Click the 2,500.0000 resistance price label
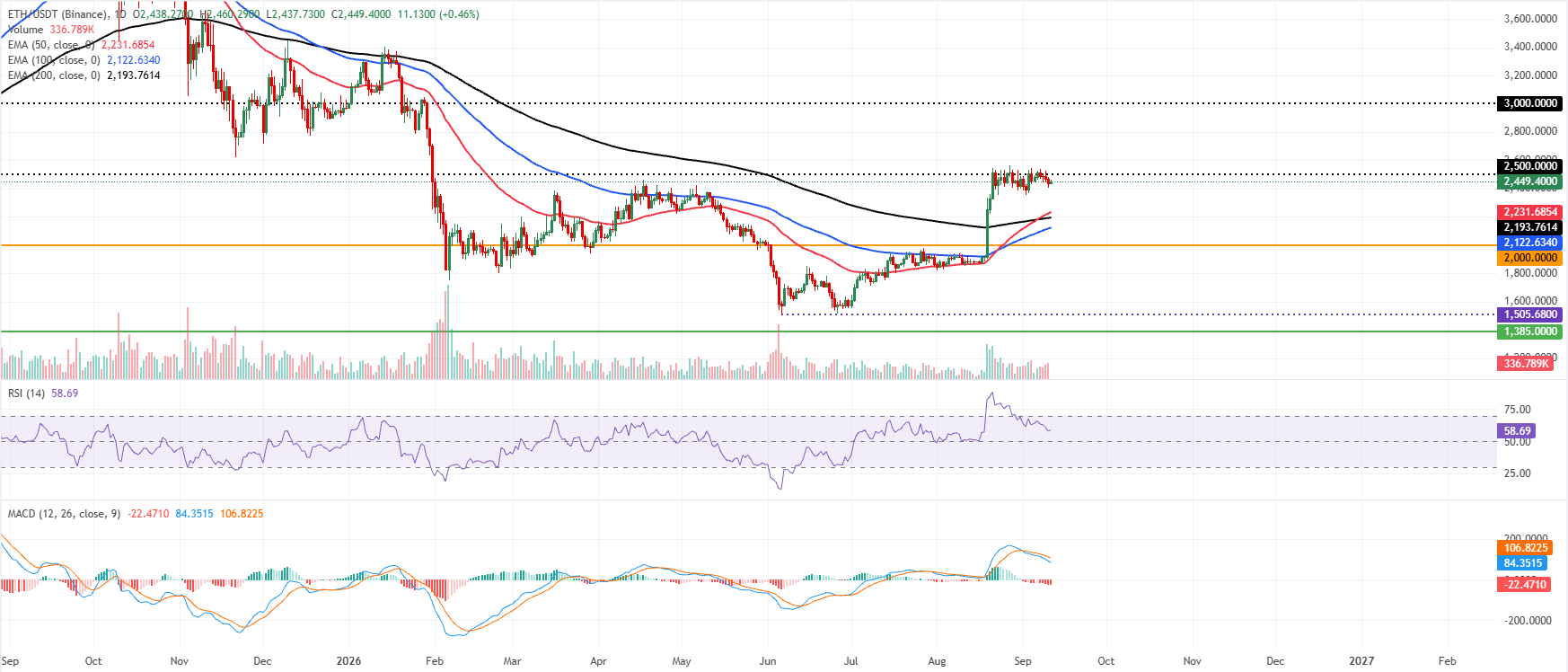 pyautogui.click(x=1530, y=166)
